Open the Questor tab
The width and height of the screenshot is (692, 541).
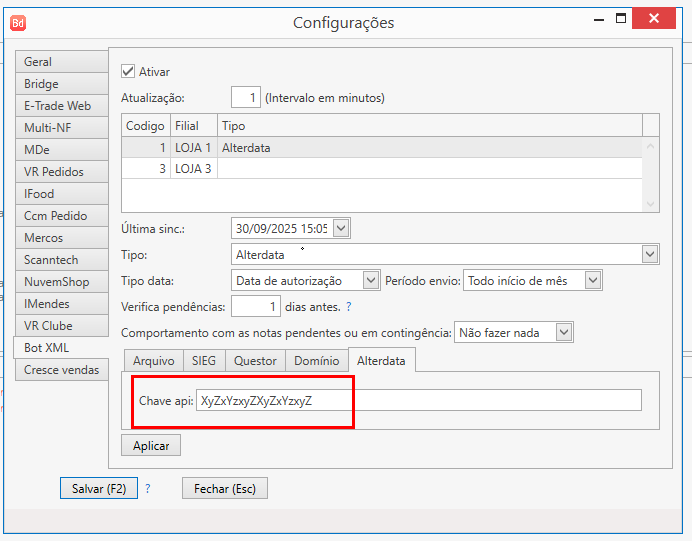(x=255, y=360)
